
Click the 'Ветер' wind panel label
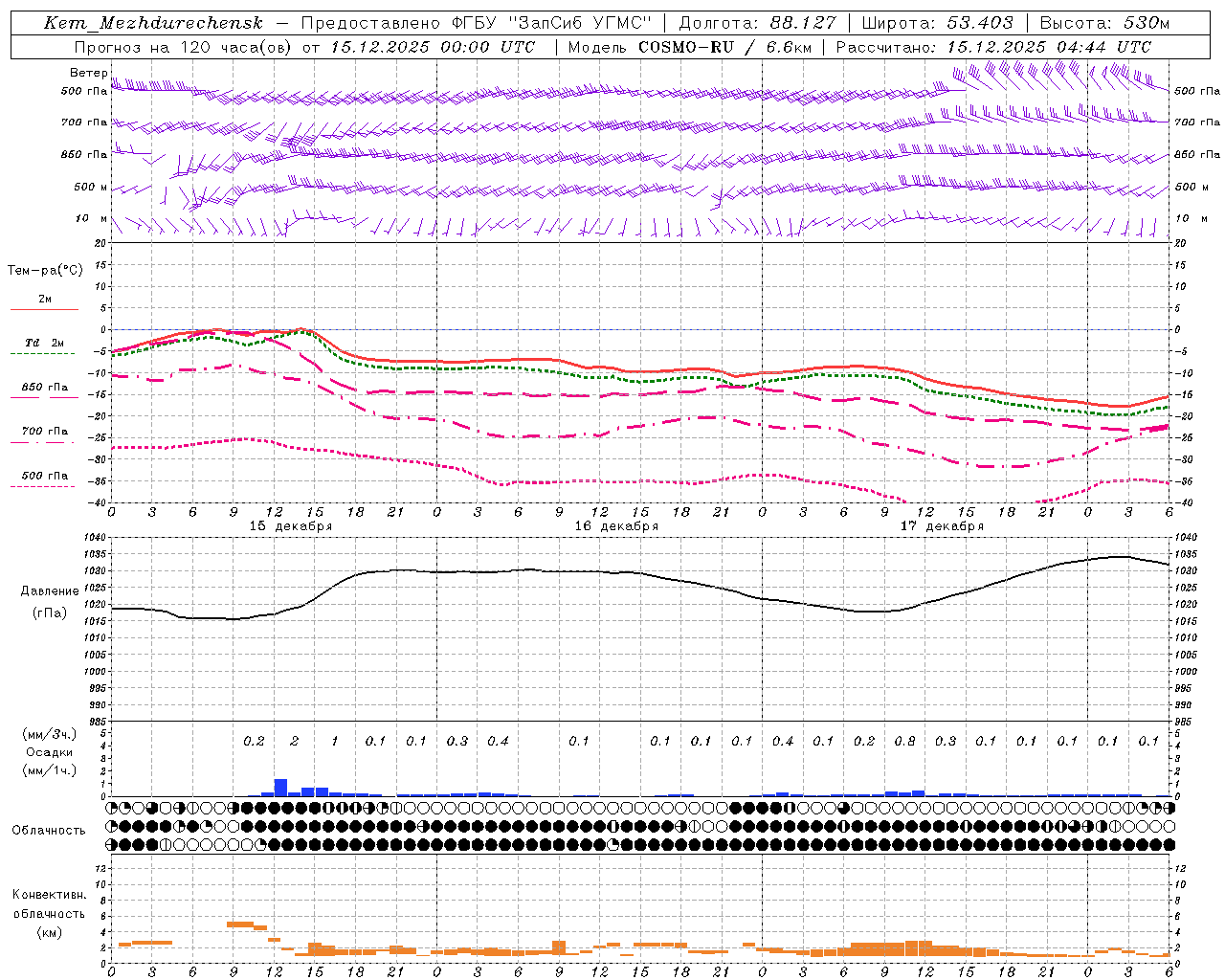pos(88,73)
